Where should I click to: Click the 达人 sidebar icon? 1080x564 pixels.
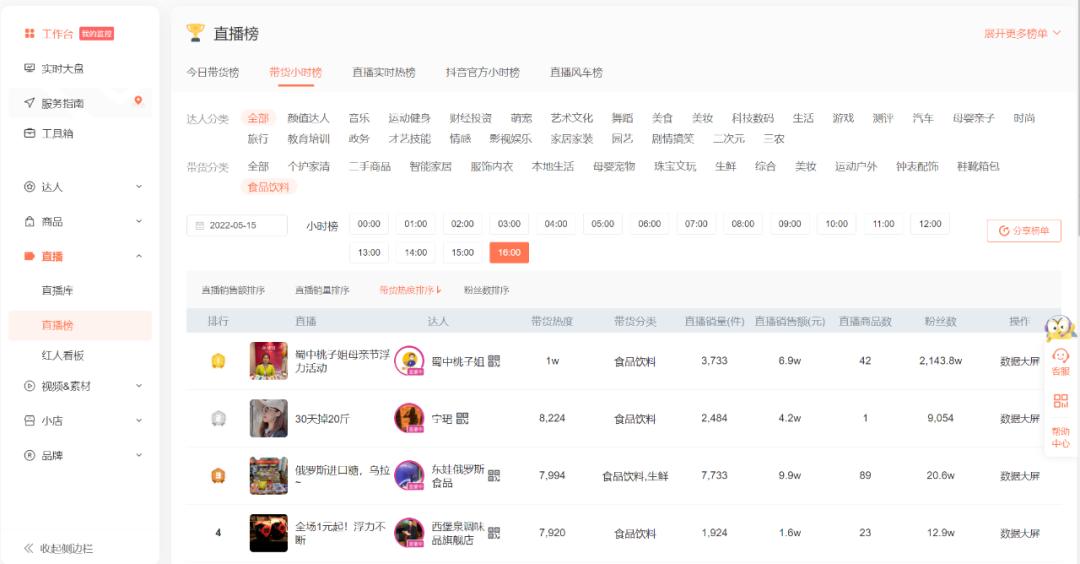(30, 187)
